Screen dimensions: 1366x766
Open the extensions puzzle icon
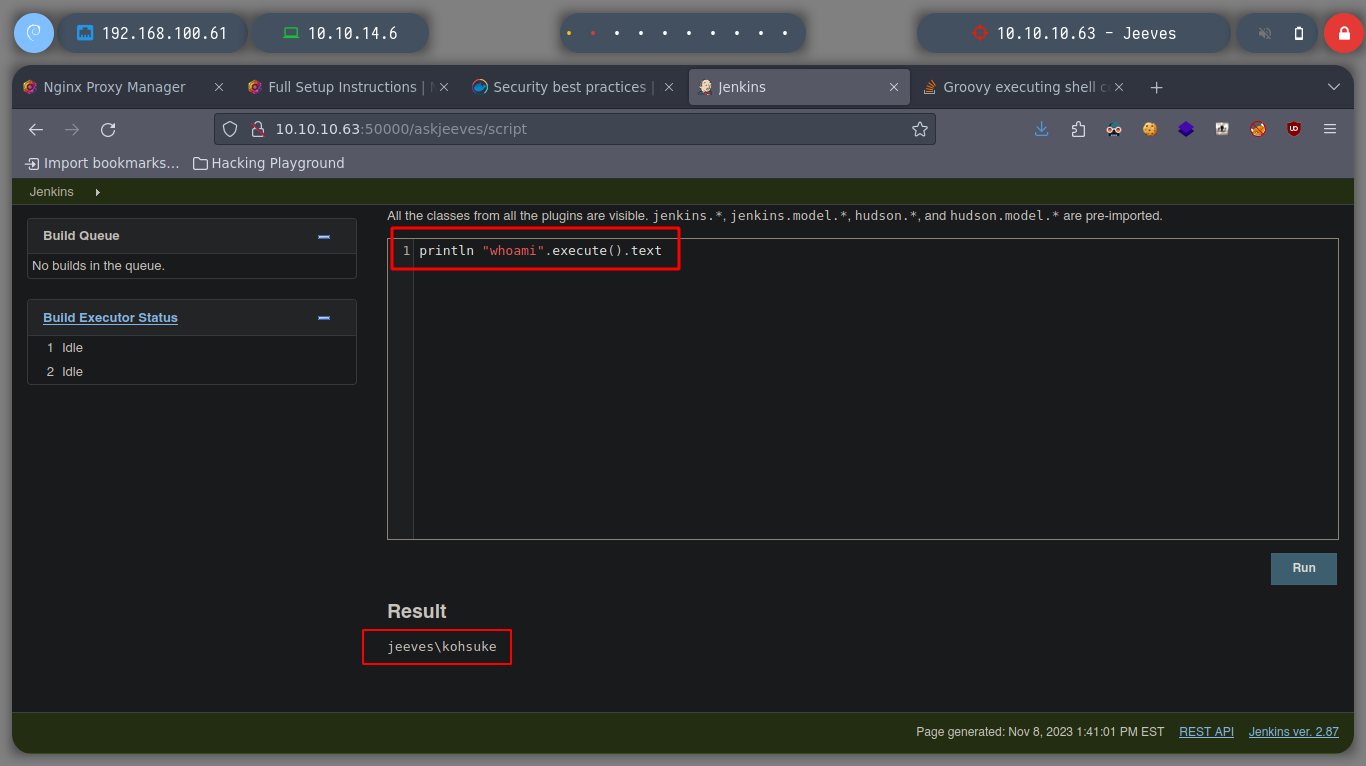click(1078, 129)
